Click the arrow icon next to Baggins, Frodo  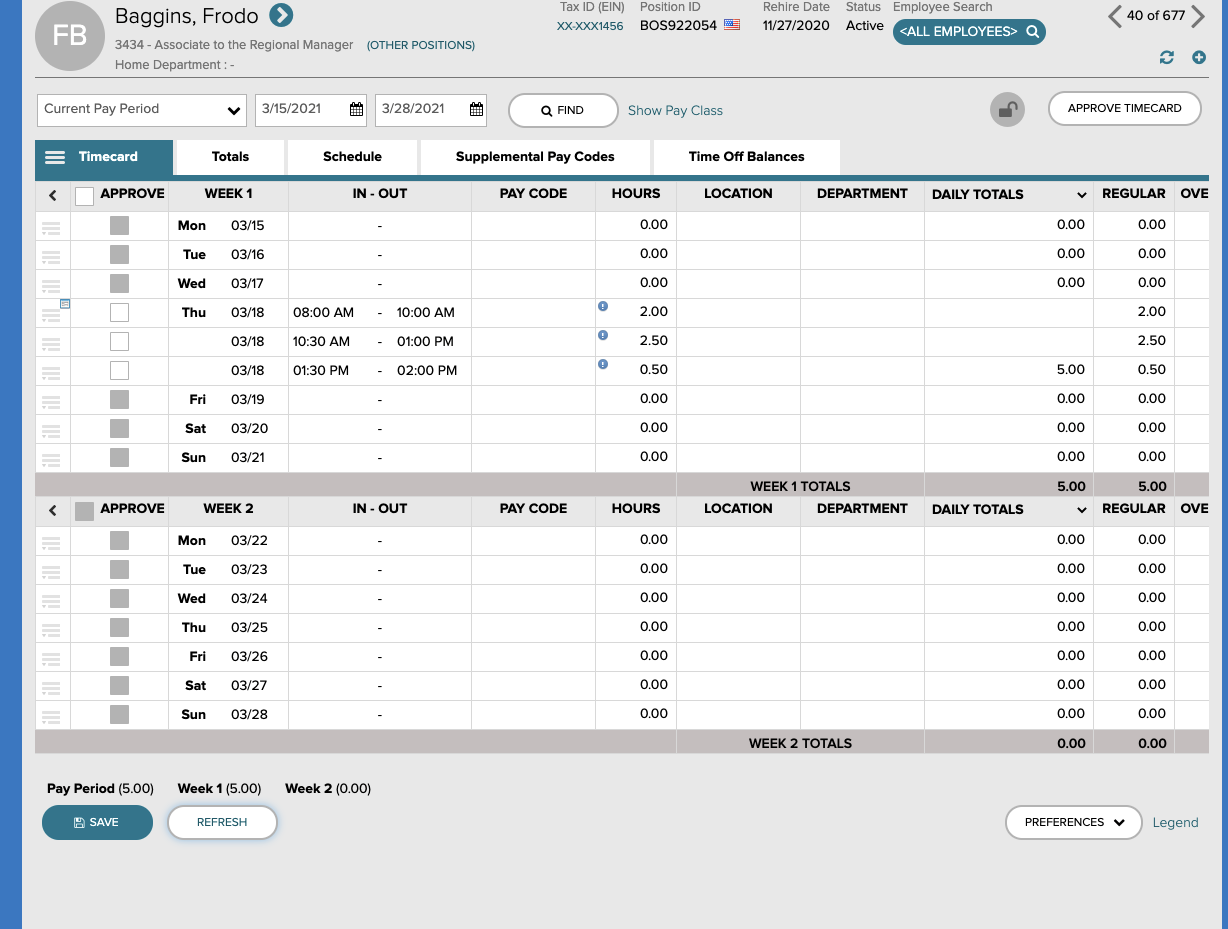281,15
